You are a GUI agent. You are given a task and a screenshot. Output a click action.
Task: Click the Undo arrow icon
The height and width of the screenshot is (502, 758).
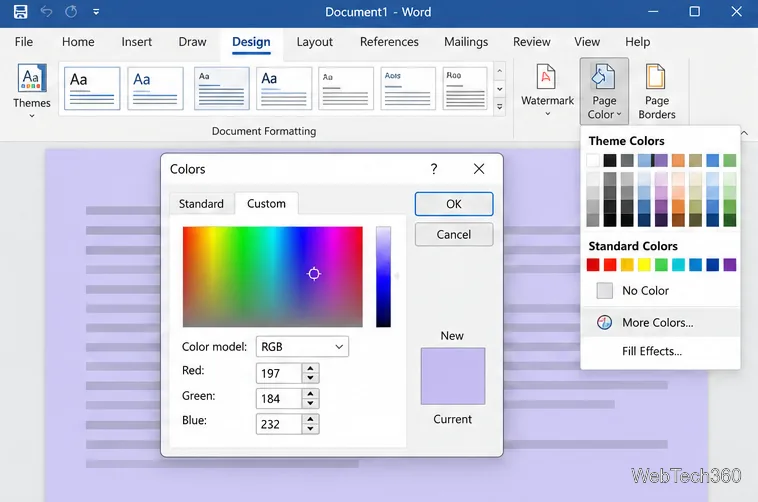(46, 11)
